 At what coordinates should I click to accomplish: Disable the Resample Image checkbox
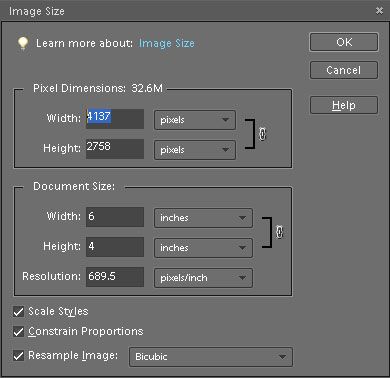pyautogui.click(x=19, y=355)
